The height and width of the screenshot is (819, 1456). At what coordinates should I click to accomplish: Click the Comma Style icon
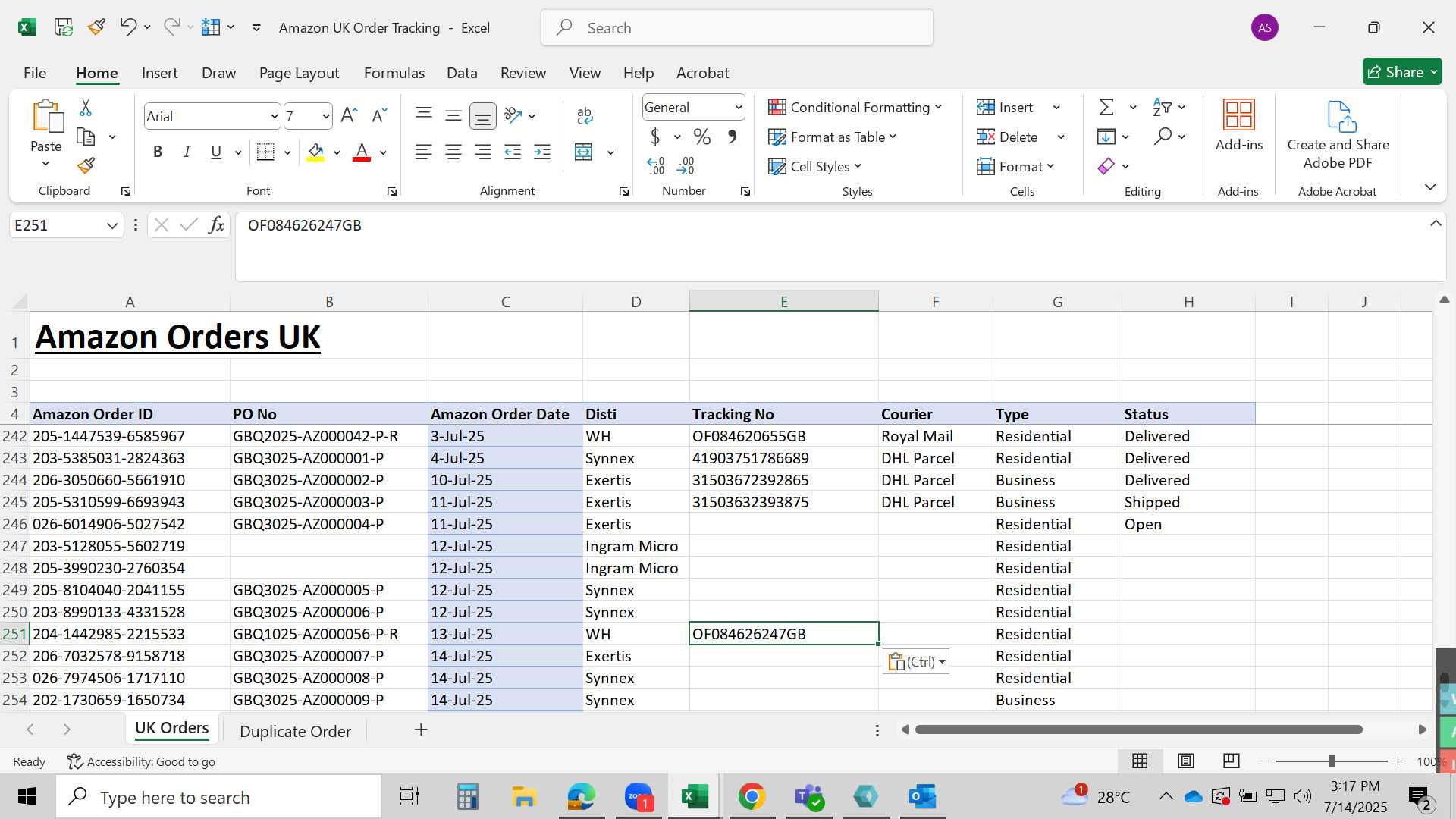pyautogui.click(x=732, y=136)
